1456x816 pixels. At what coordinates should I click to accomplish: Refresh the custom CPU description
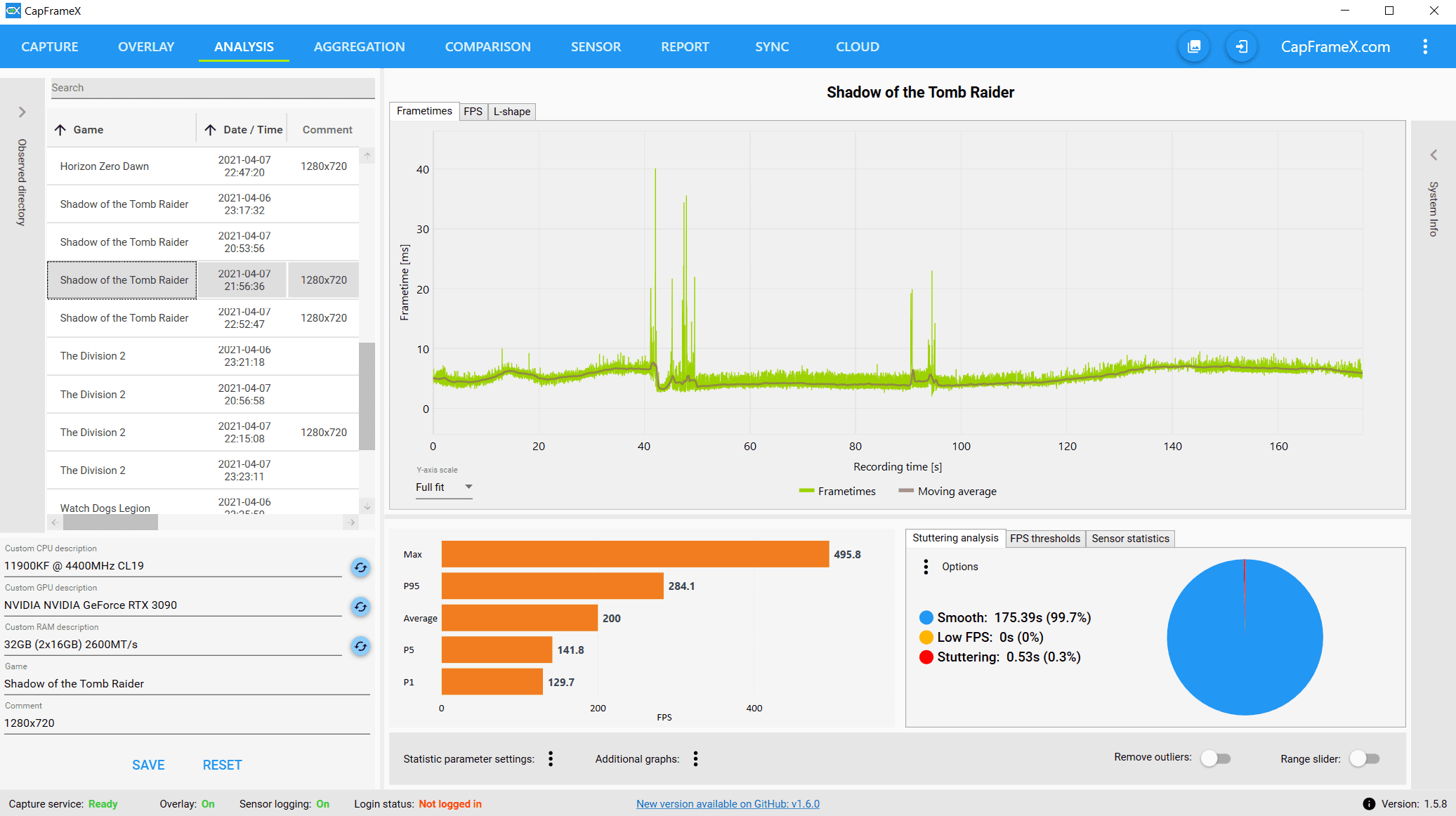point(360,567)
